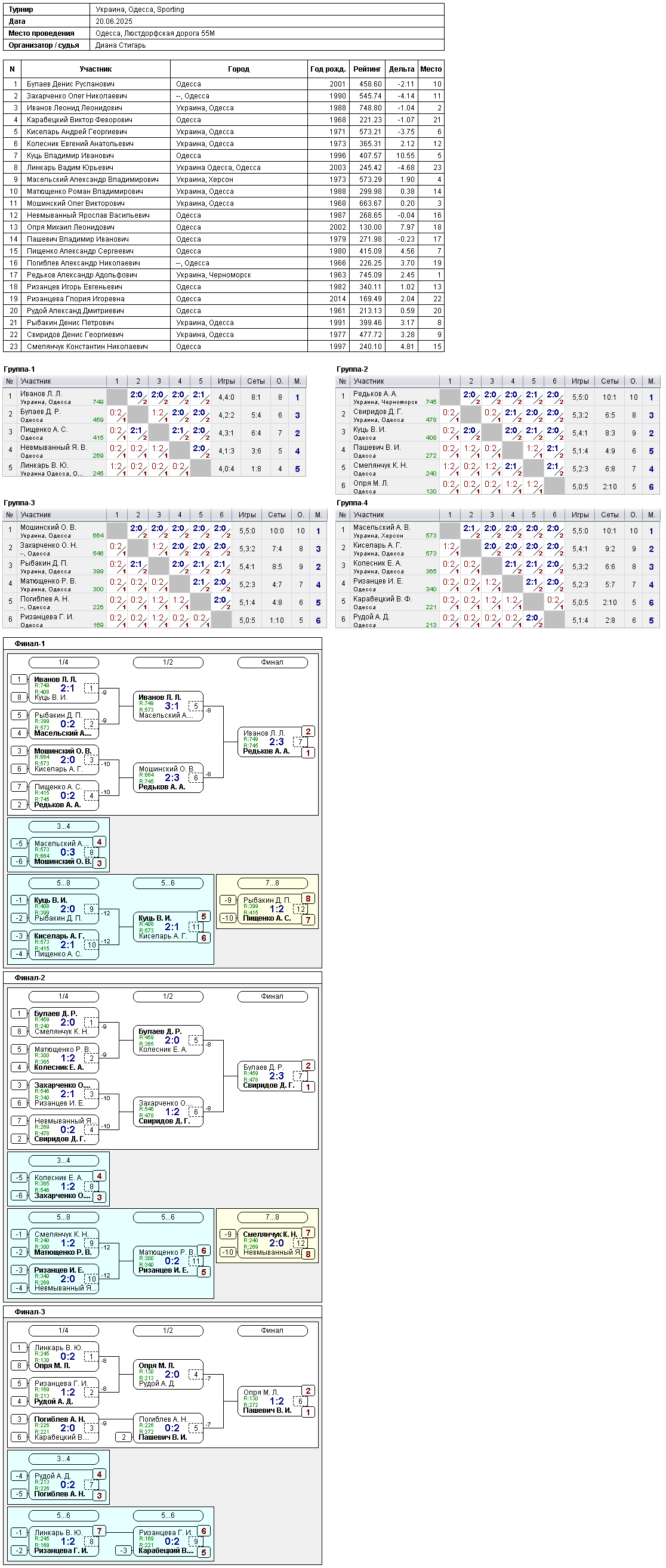Click the 'Рейтинг' column header
This screenshot has height=1568, width=666.
[x=367, y=69]
